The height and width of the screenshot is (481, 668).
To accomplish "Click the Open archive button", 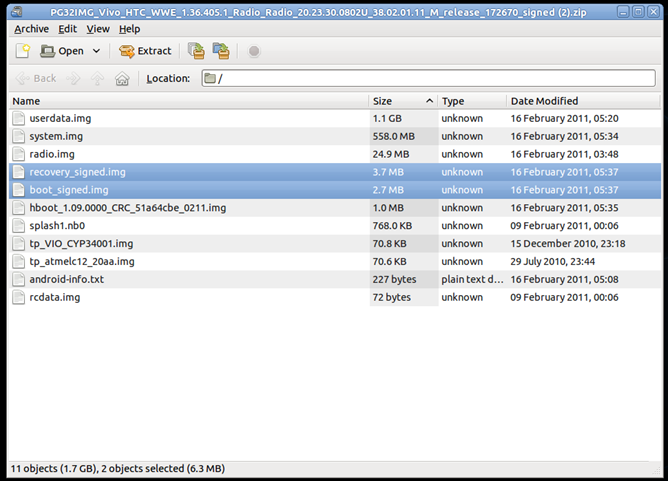I will click(x=62, y=51).
